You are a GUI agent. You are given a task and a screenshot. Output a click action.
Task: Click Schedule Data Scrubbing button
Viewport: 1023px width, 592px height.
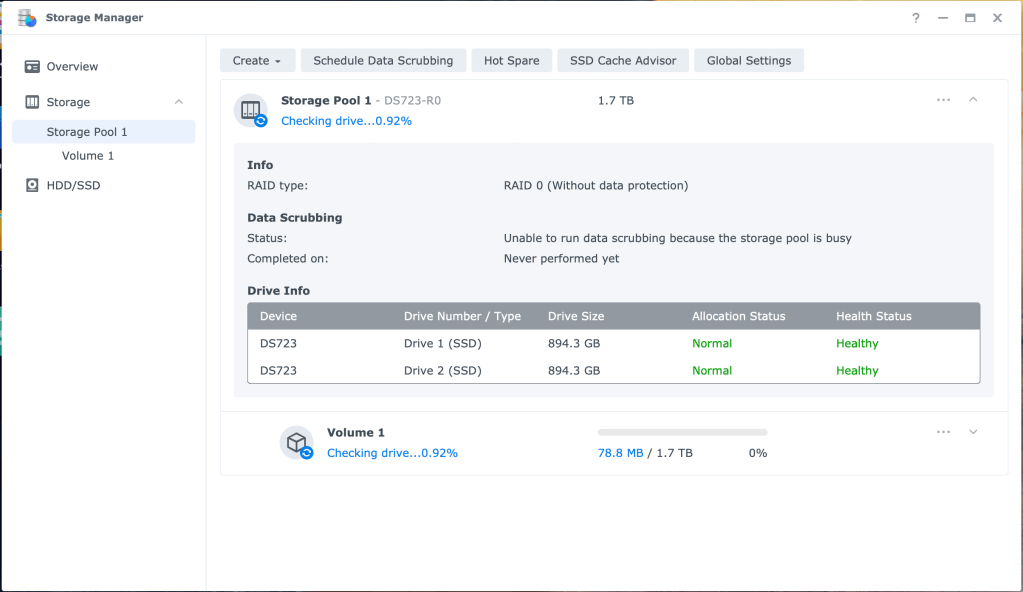(x=383, y=61)
